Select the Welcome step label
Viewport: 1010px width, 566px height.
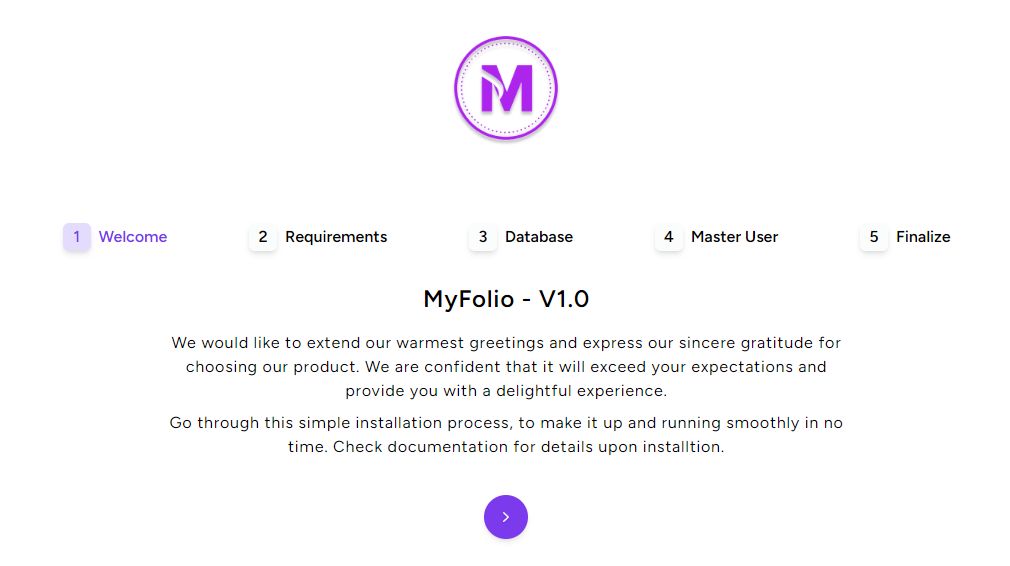pyautogui.click(x=133, y=237)
